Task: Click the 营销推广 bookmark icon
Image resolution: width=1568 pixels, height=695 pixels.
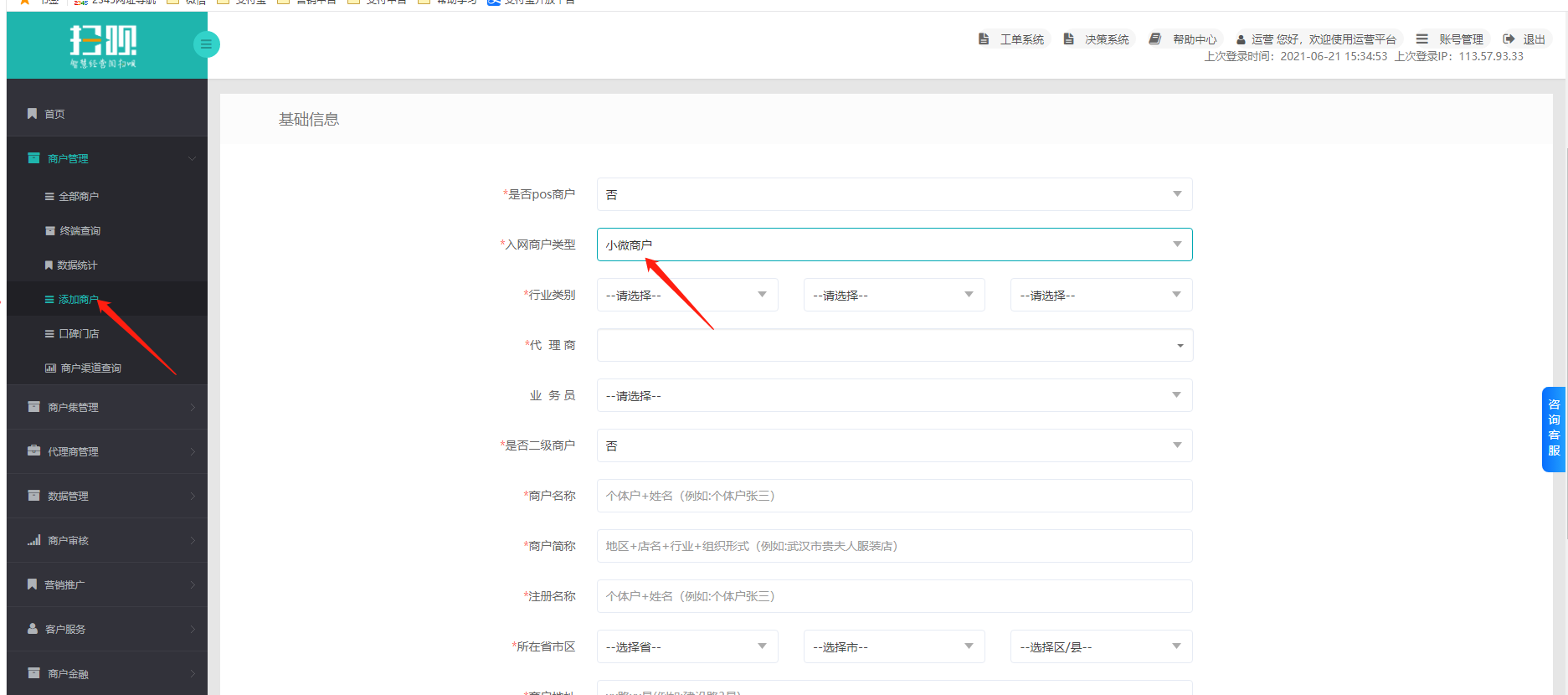Action: [32, 584]
